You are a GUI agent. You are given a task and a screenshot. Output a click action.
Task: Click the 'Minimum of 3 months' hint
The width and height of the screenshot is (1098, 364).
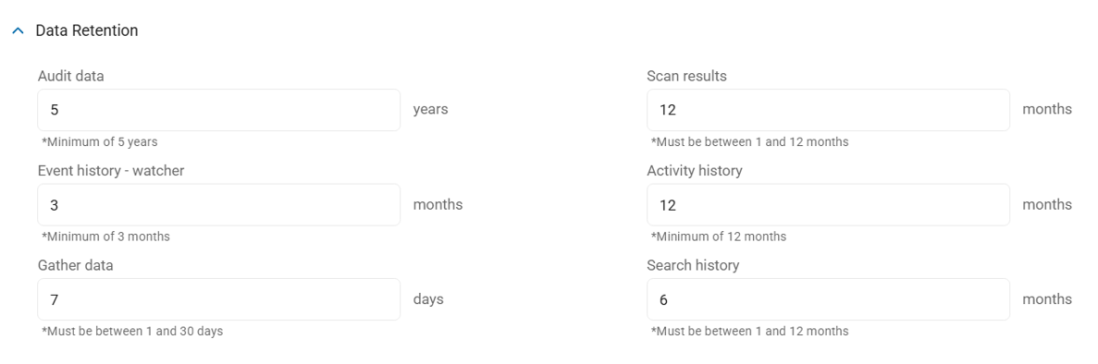tap(106, 237)
